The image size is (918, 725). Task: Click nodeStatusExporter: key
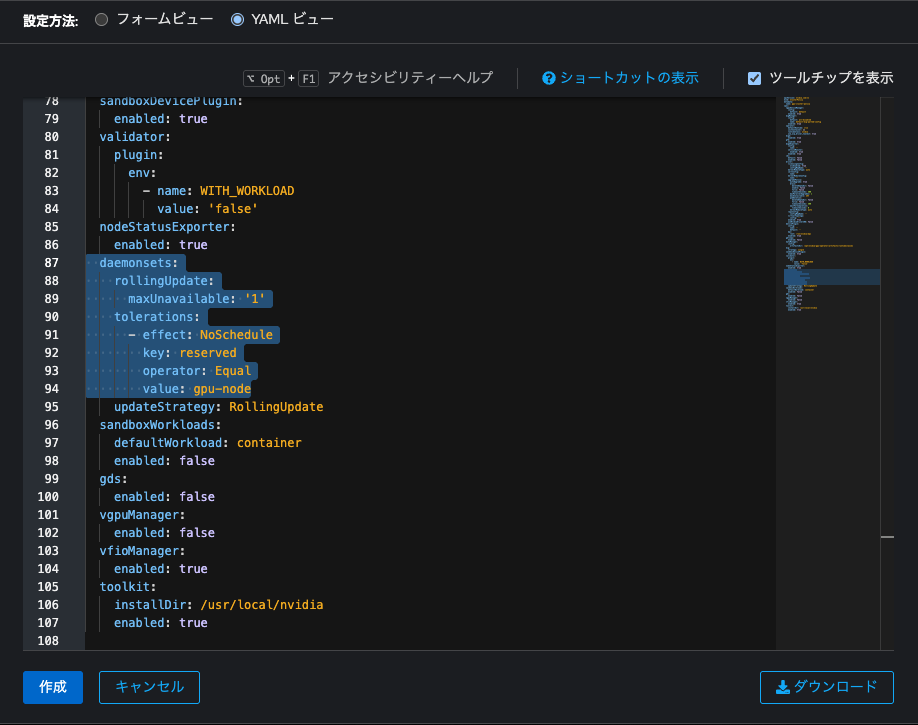click(167, 227)
